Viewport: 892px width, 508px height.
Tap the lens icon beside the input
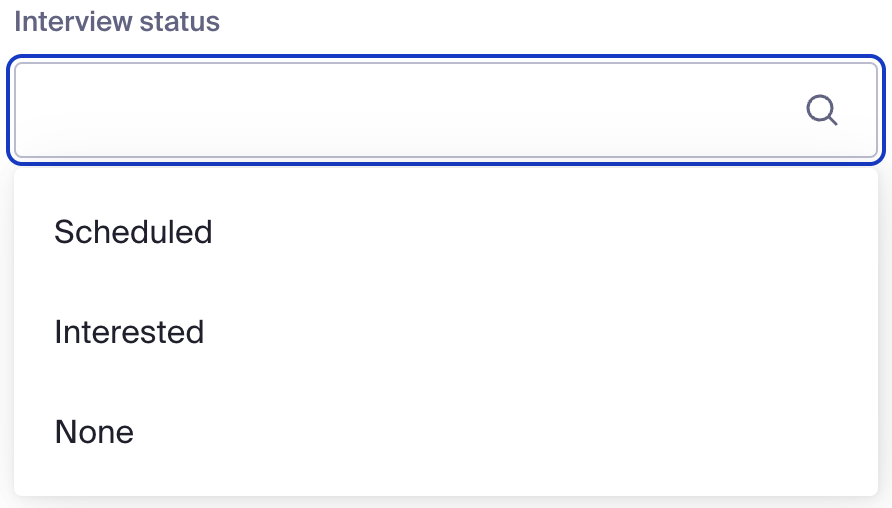click(x=821, y=110)
